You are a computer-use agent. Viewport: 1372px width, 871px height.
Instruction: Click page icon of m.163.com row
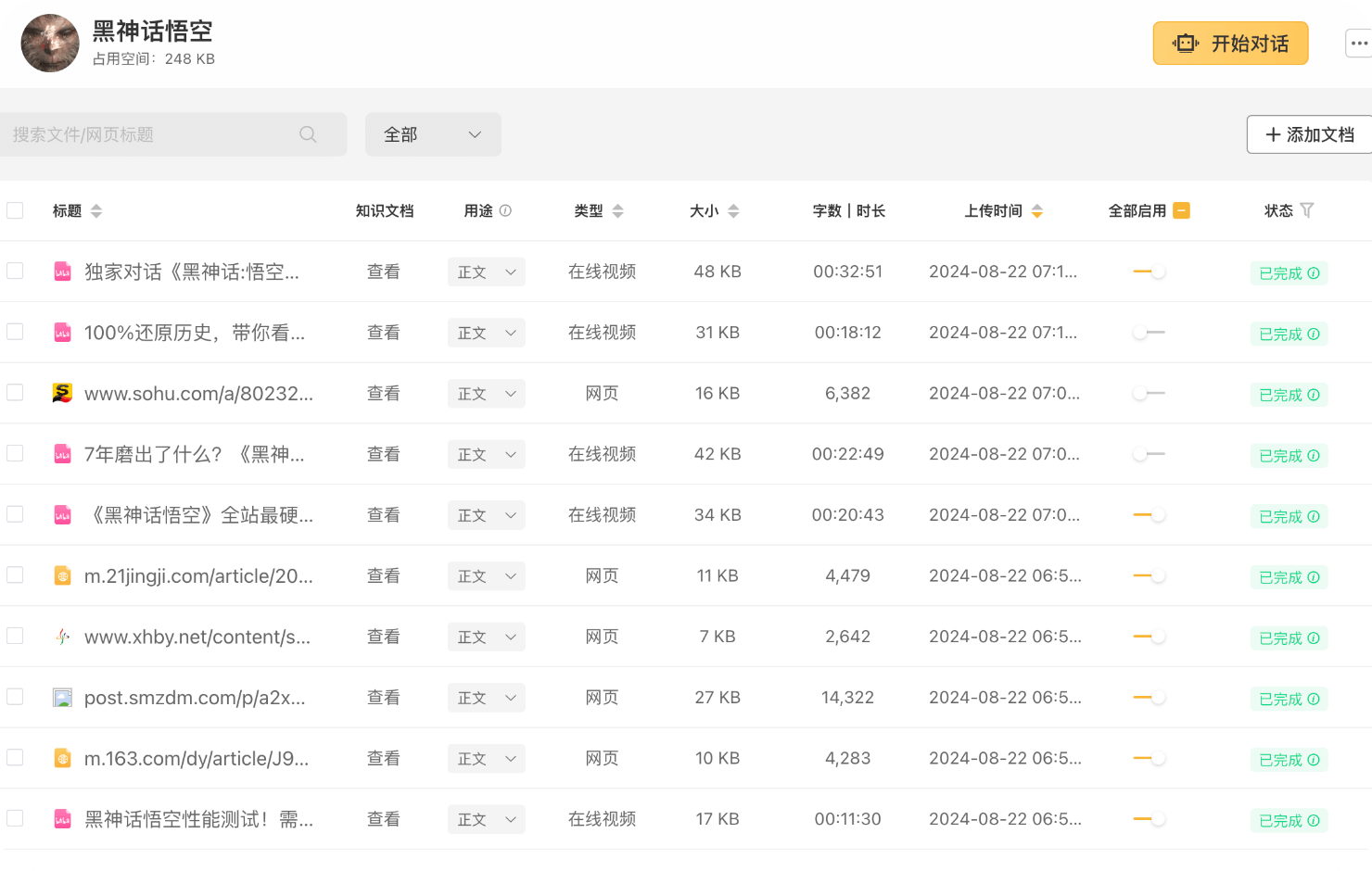(x=62, y=758)
